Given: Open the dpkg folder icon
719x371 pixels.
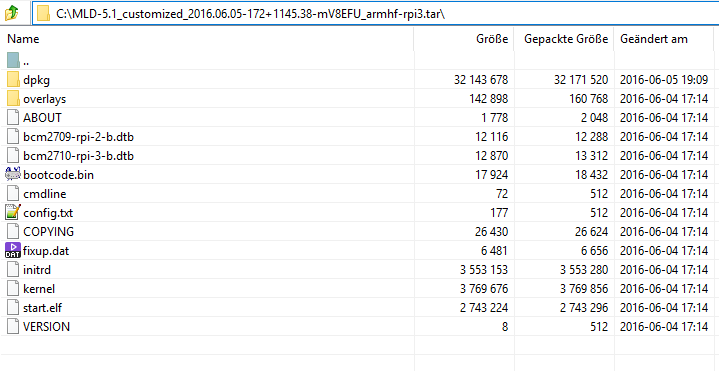Looking at the screenshot, I should click(13, 79).
